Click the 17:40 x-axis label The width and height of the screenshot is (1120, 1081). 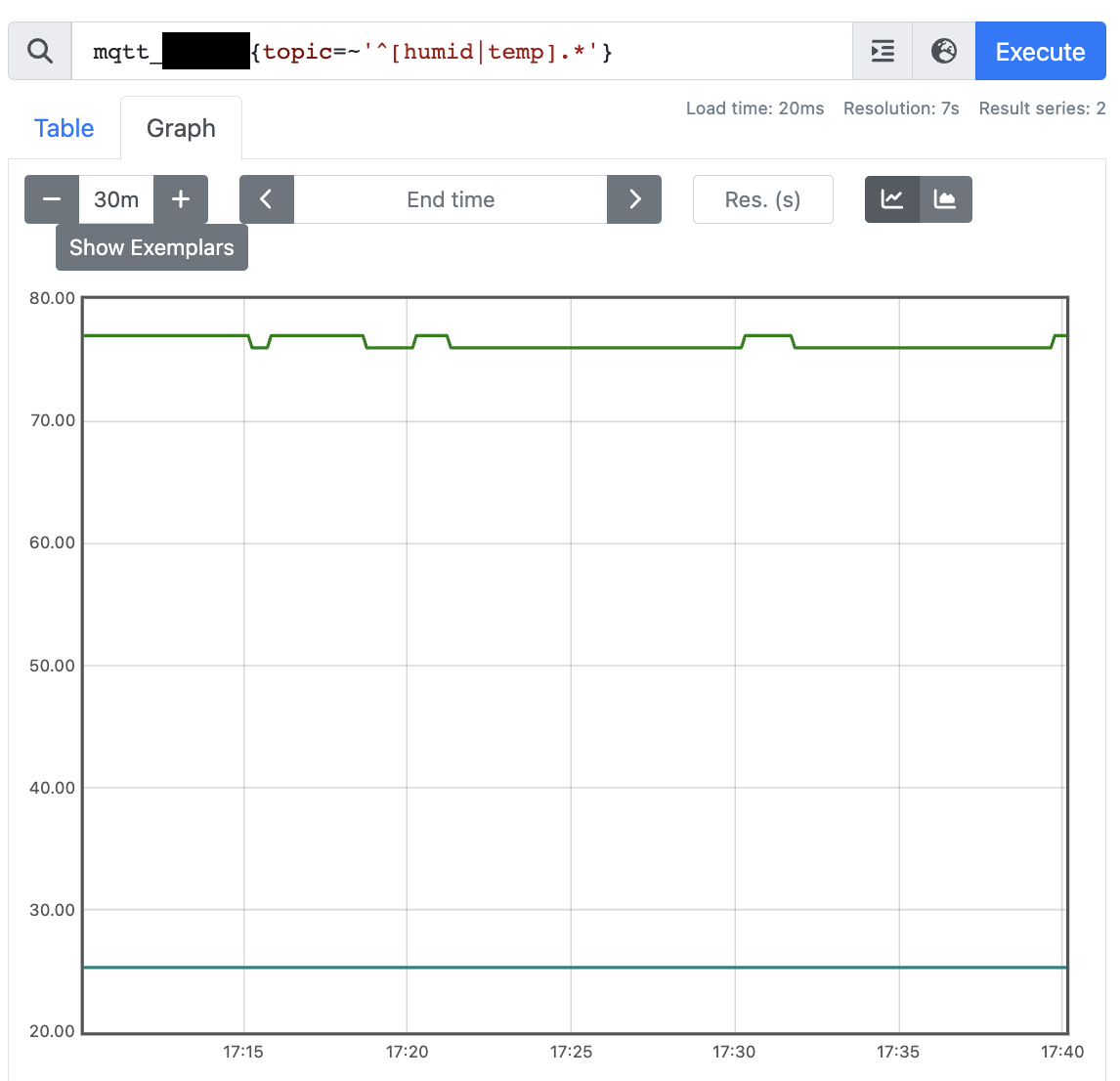[x=1062, y=1052]
